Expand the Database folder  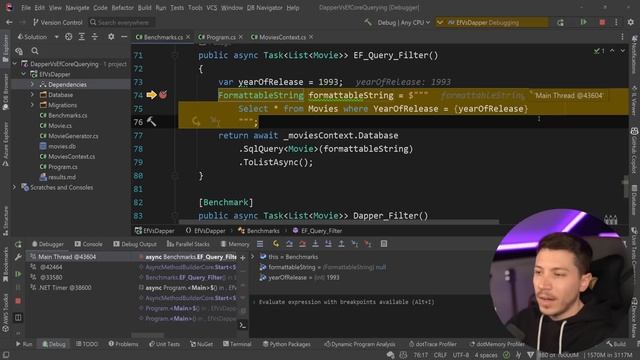click(x=32, y=95)
